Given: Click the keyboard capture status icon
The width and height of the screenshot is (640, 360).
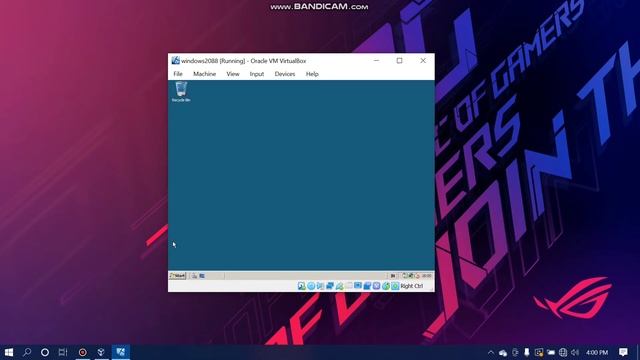Looking at the screenshot, I should tap(395, 286).
